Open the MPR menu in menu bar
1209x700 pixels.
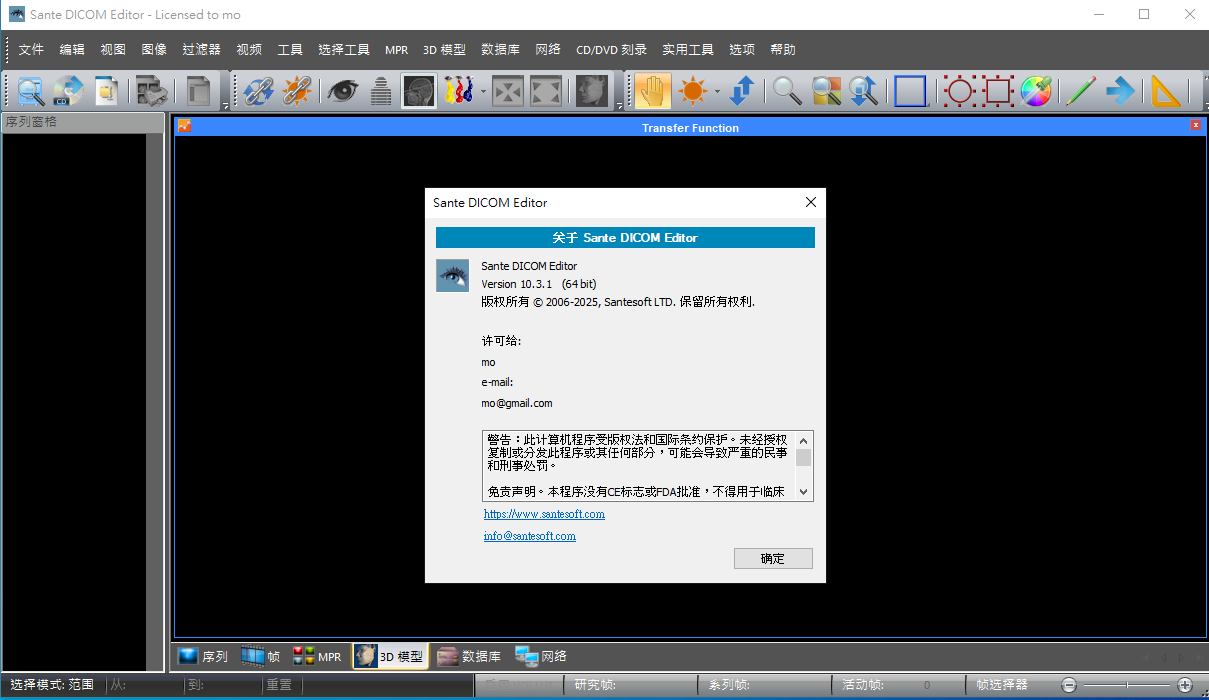[x=397, y=49]
